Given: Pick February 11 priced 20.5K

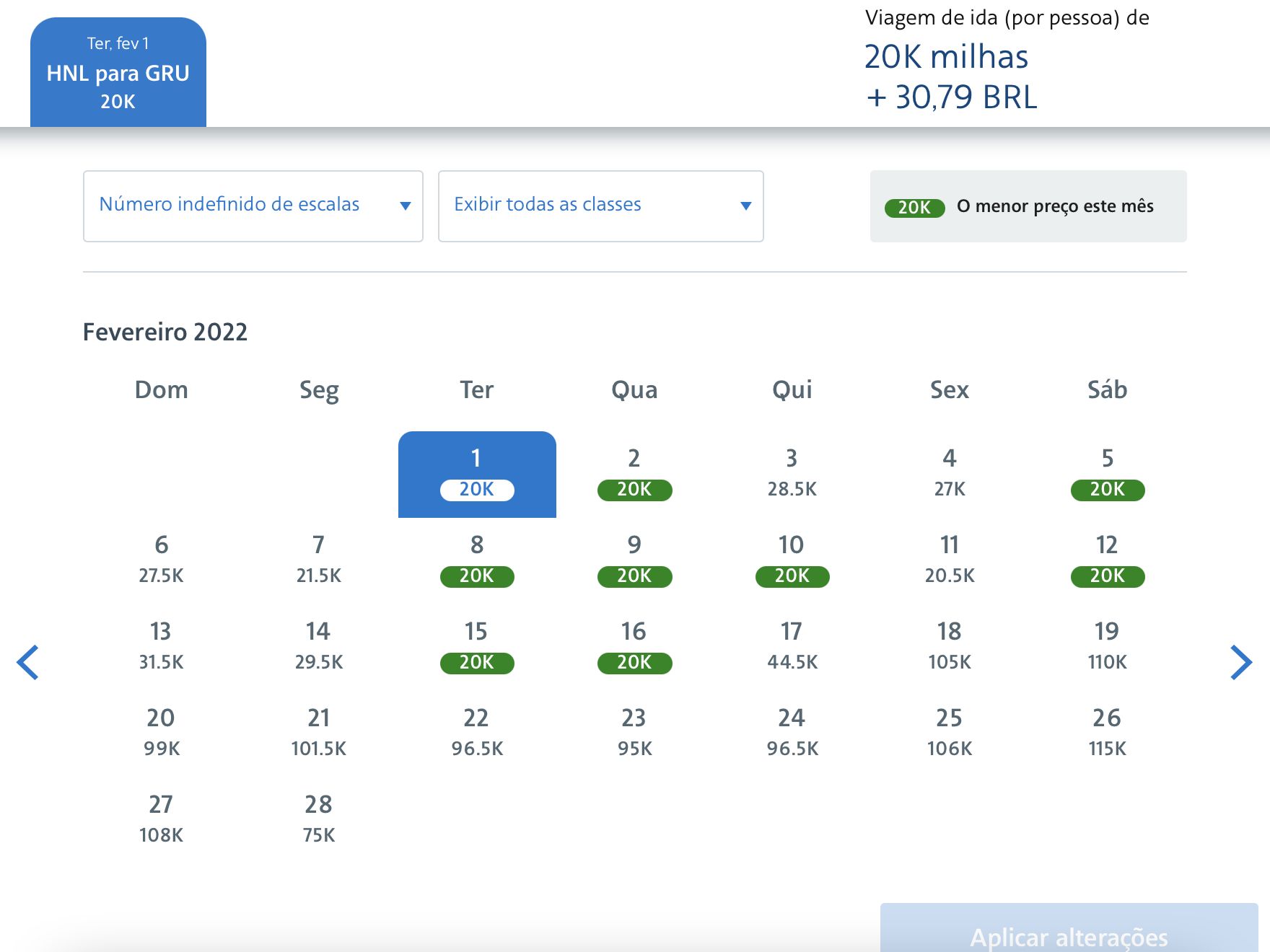Looking at the screenshot, I should pyautogui.click(x=950, y=561).
